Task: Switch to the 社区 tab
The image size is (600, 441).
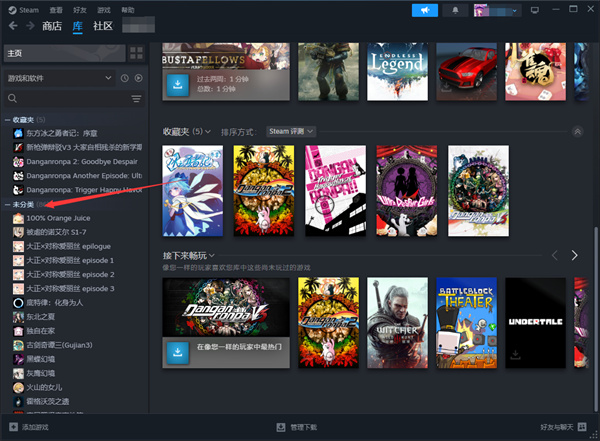Action: [x=103, y=26]
